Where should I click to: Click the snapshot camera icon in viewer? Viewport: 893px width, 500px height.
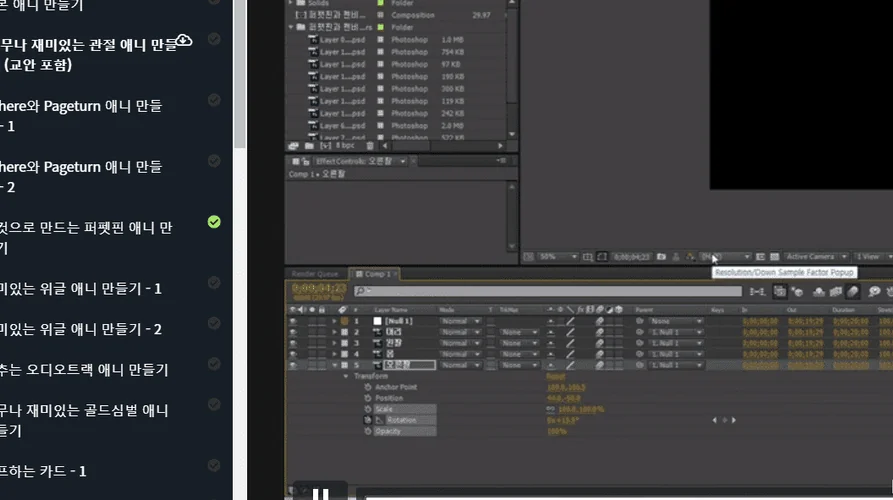tap(662, 257)
